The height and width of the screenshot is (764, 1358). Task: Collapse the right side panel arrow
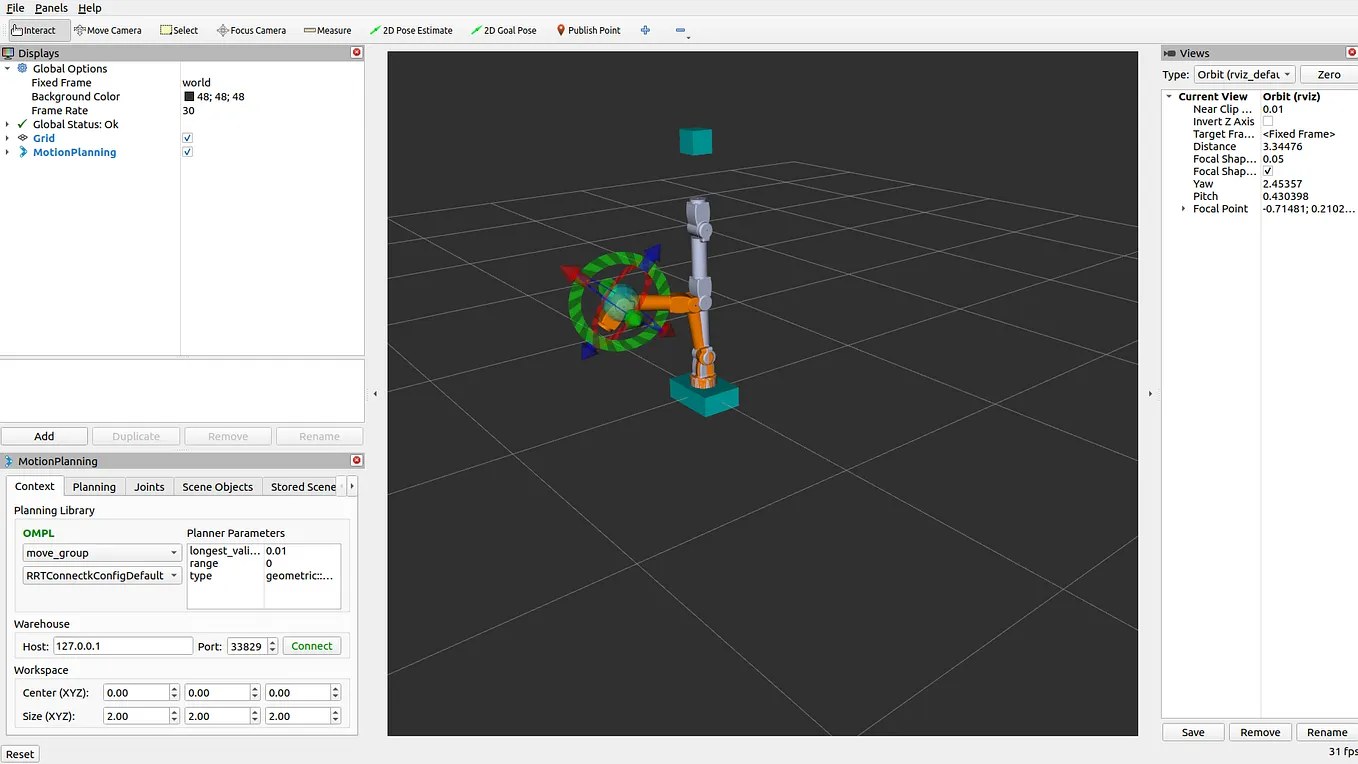(x=1150, y=394)
